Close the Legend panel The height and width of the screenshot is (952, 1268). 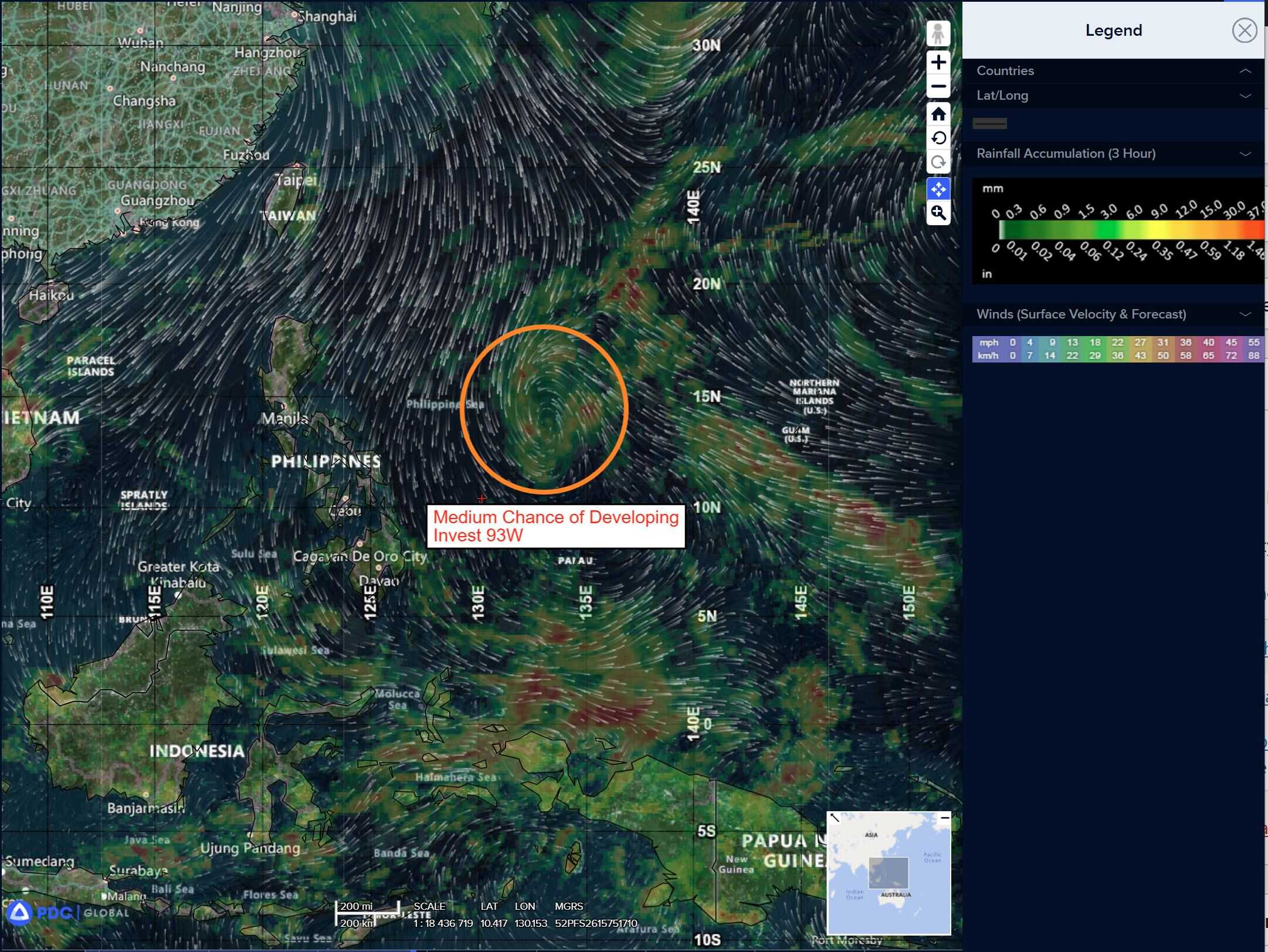click(1244, 31)
